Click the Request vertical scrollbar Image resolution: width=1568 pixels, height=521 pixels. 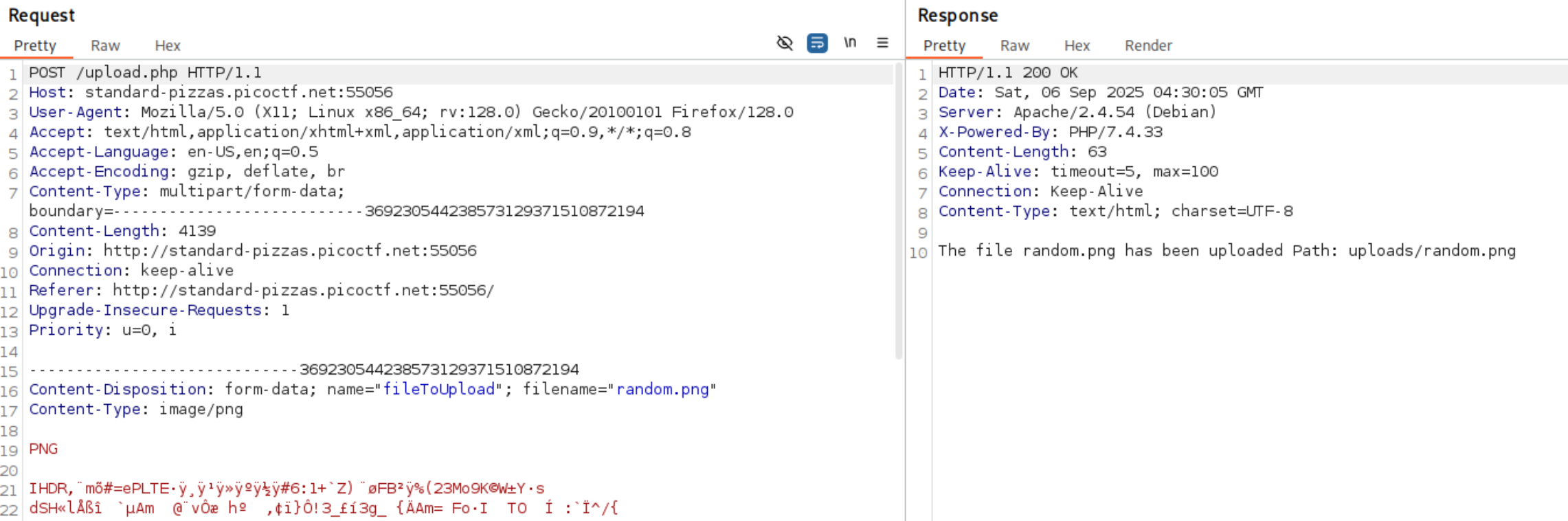tap(899, 211)
